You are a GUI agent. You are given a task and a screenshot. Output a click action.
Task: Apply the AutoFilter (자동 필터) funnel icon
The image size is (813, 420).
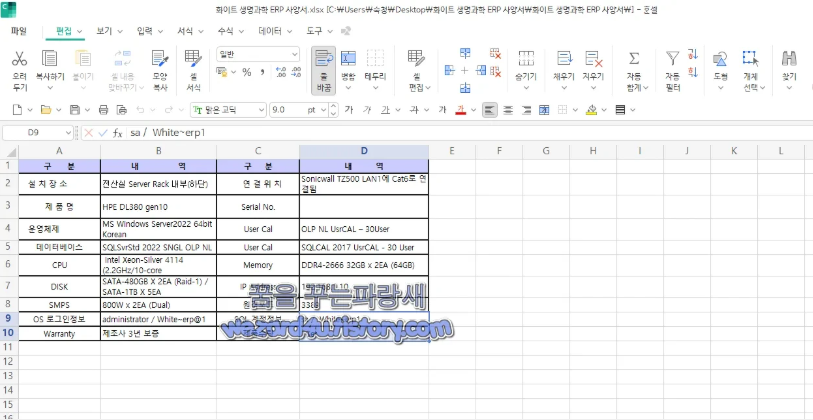[673, 59]
